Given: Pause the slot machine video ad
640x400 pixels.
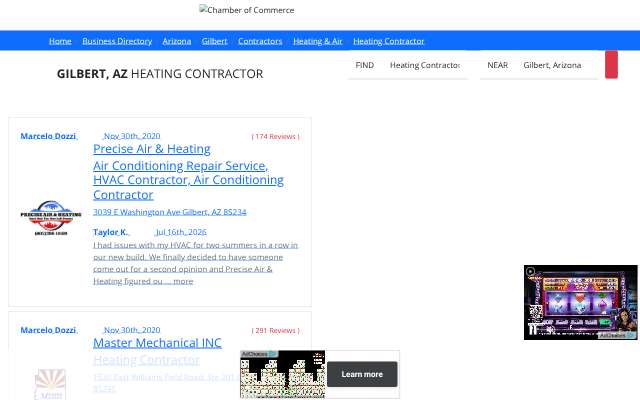Looking at the screenshot, I should point(532,329).
